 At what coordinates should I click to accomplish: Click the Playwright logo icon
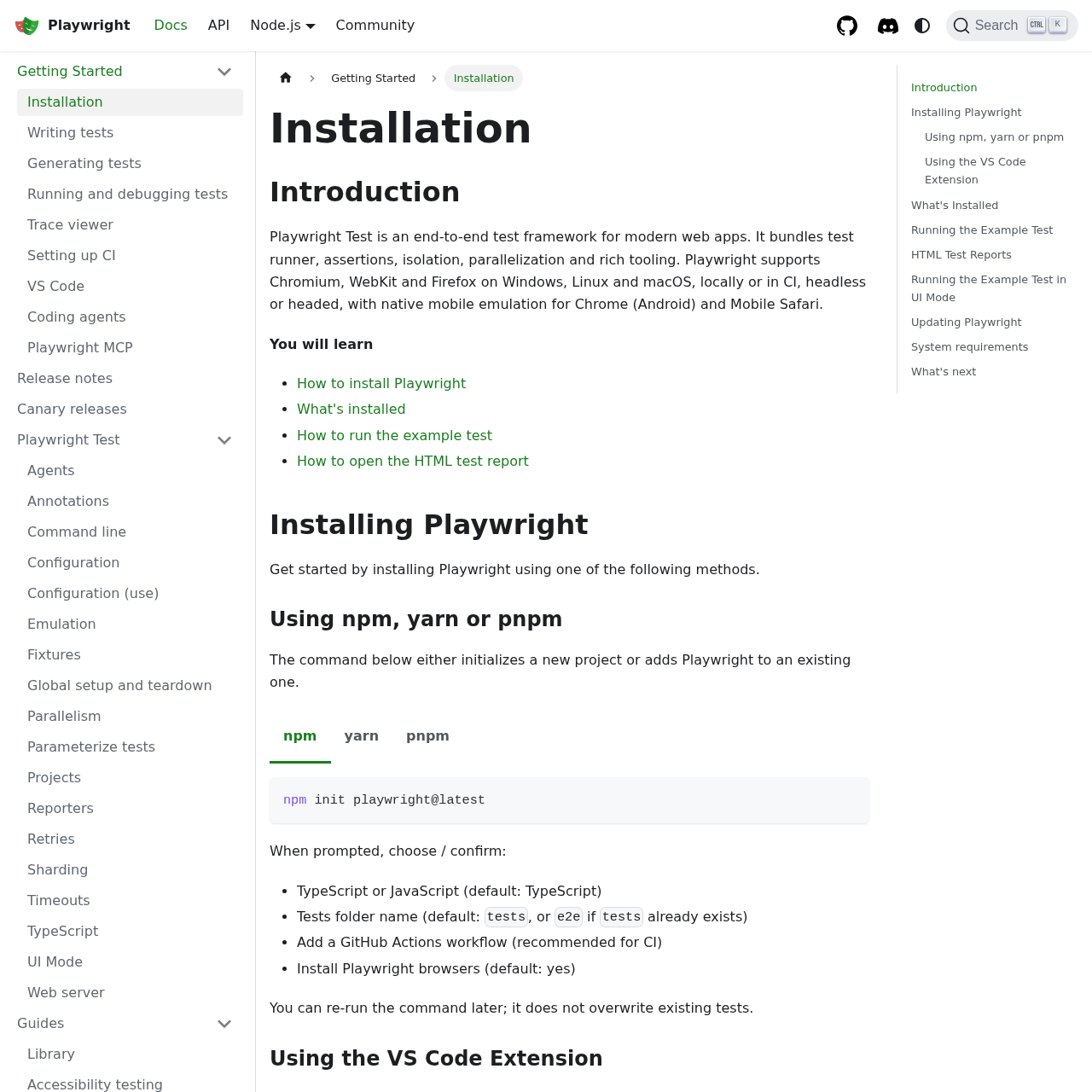tap(25, 25)
